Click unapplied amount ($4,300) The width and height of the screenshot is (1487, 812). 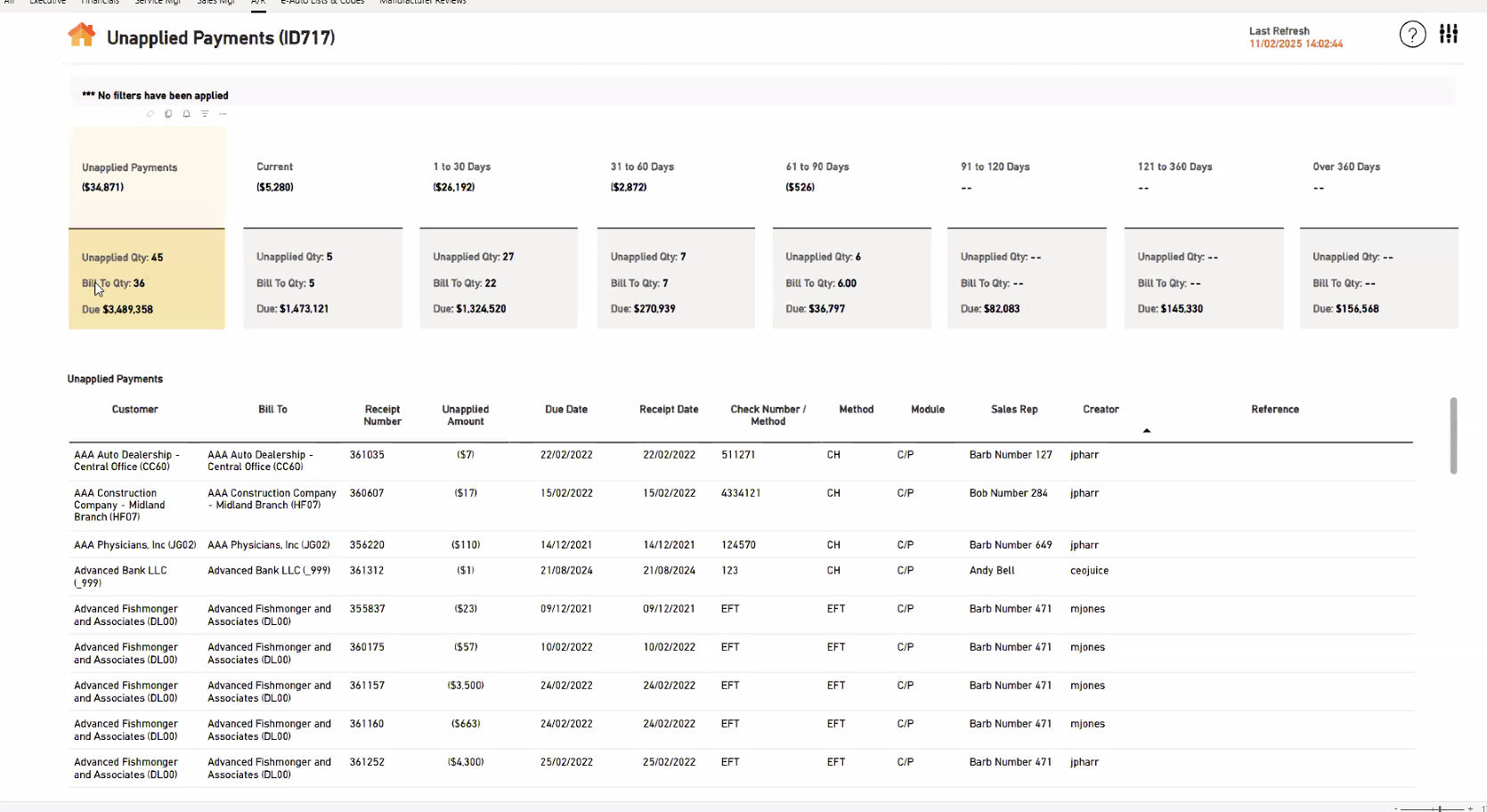[466, 762]
